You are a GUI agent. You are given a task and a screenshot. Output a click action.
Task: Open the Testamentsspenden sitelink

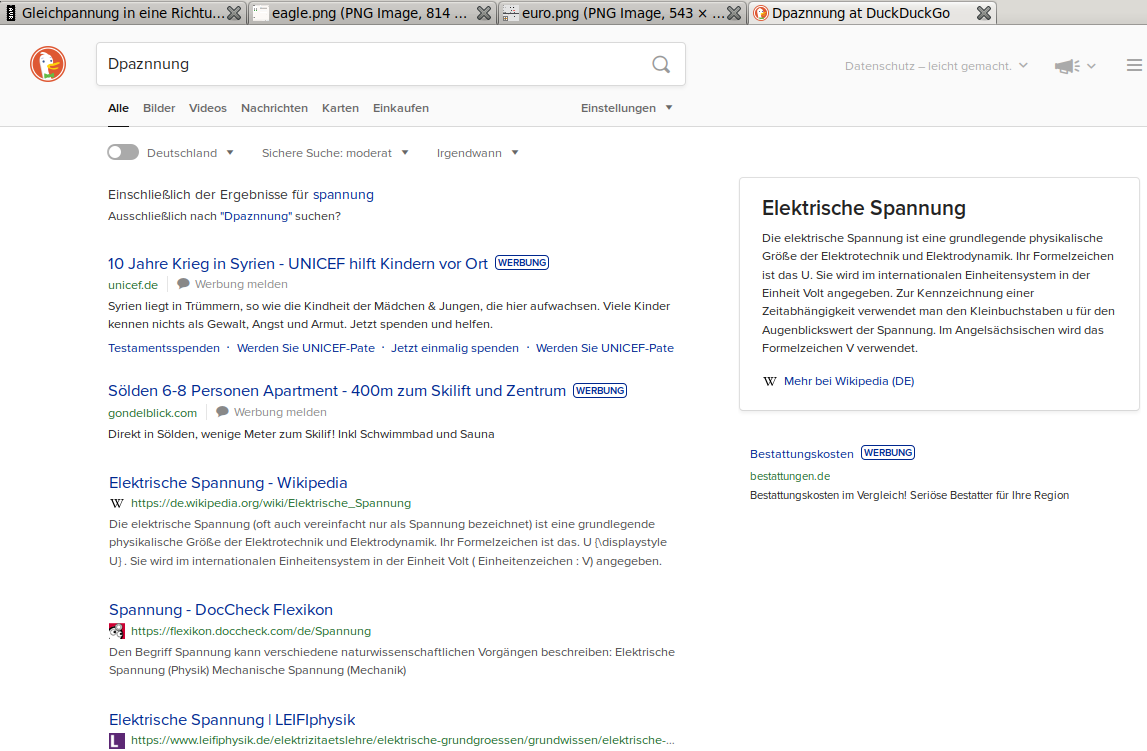(x=164, y=348)
